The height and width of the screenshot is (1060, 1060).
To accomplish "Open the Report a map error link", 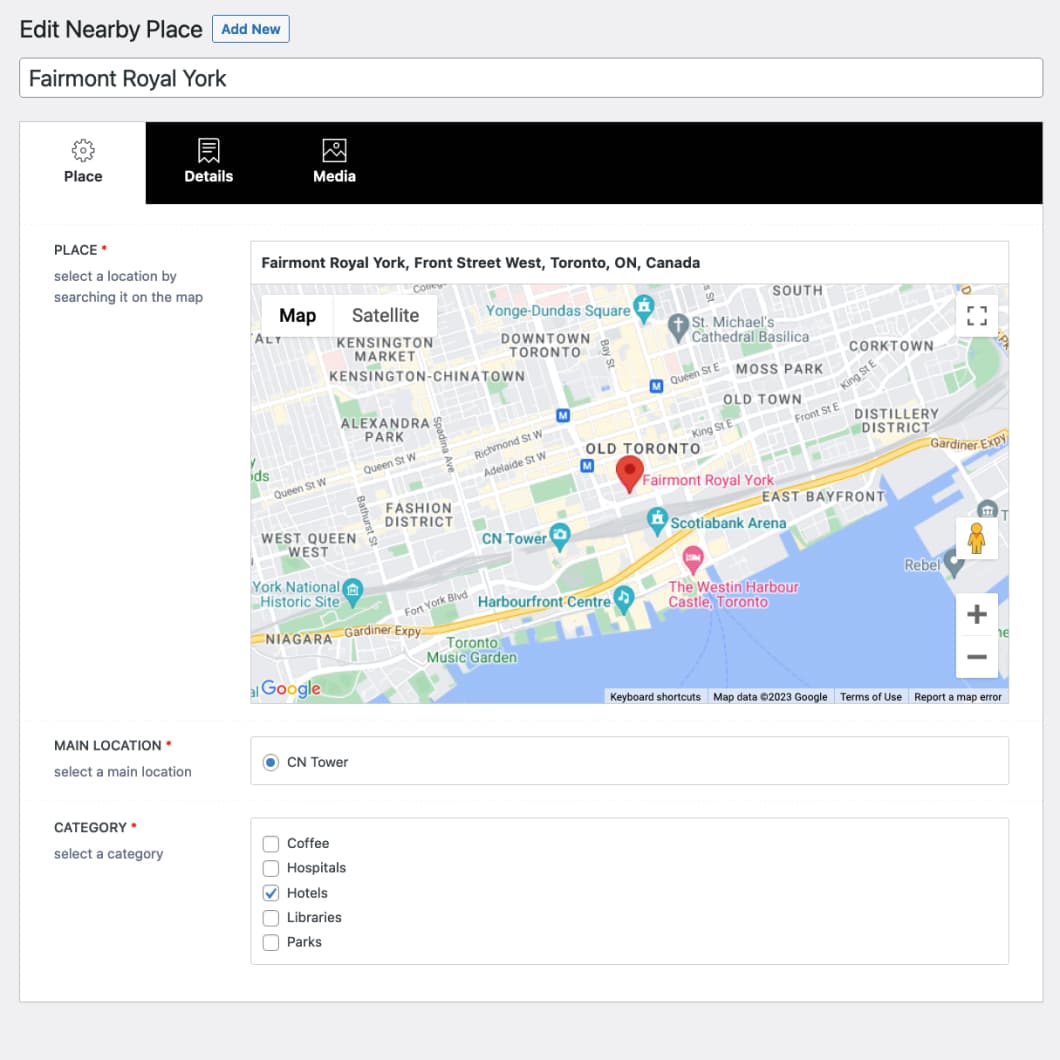I will tap(957, 697).
